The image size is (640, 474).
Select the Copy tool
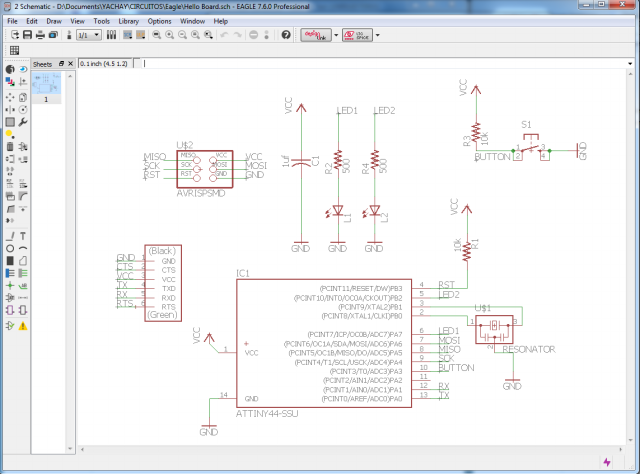pyautogui.click(x=23, y=97)
